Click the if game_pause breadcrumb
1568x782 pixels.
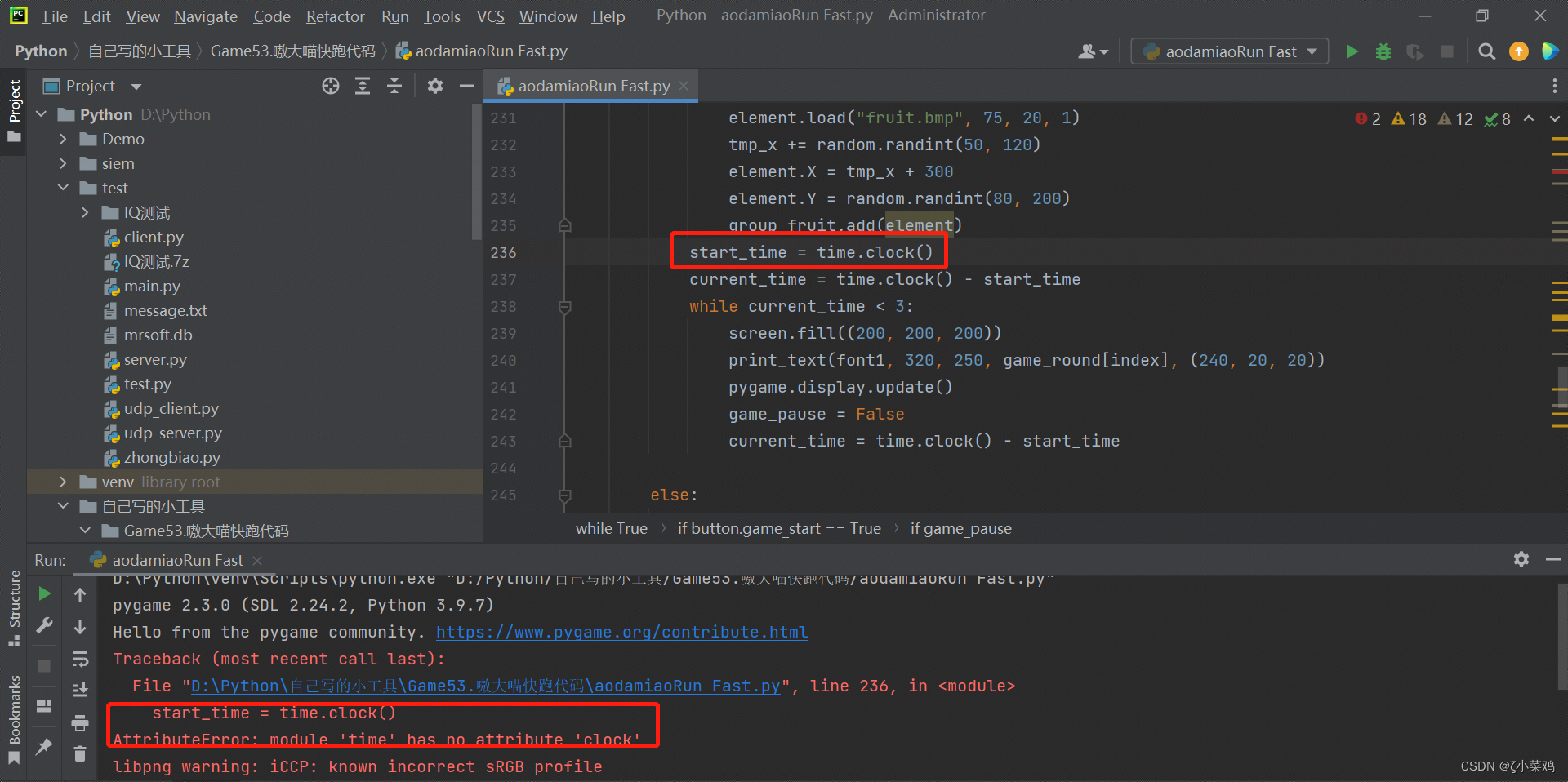[x=960, y=528]
